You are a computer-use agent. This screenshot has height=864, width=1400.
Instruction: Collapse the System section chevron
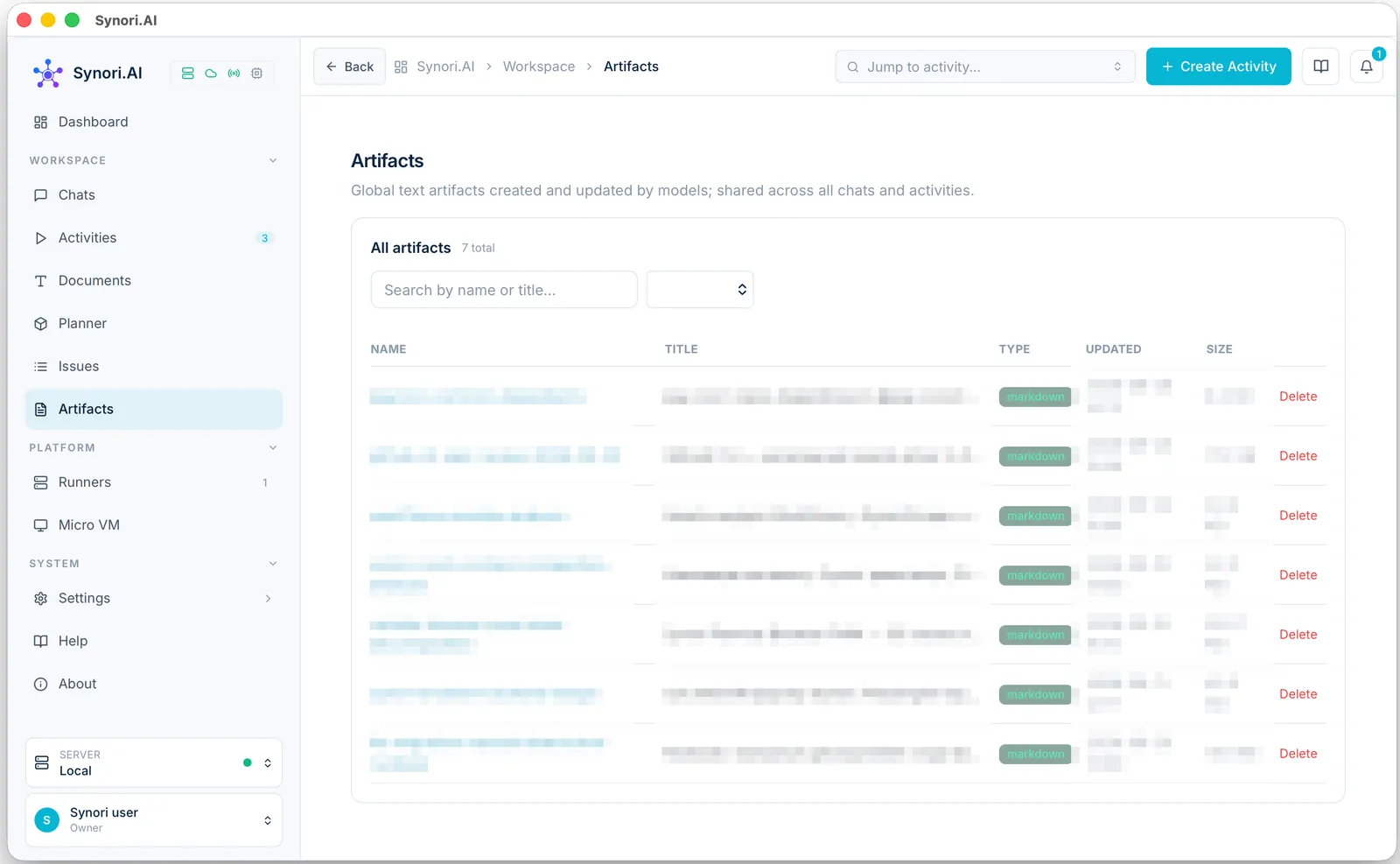click(273, 564)
